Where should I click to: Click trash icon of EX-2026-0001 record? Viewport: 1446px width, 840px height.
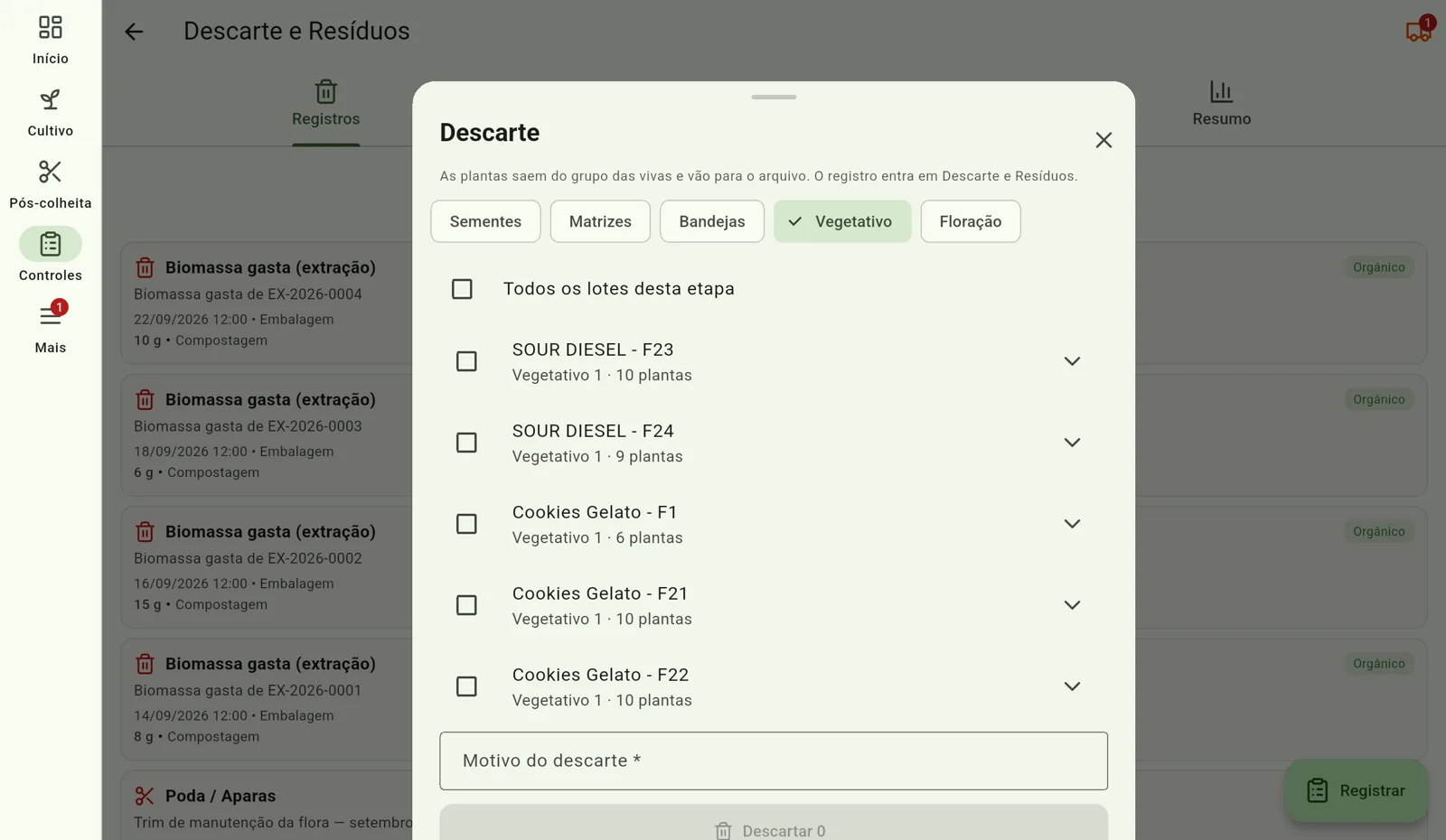pos(145,664)
